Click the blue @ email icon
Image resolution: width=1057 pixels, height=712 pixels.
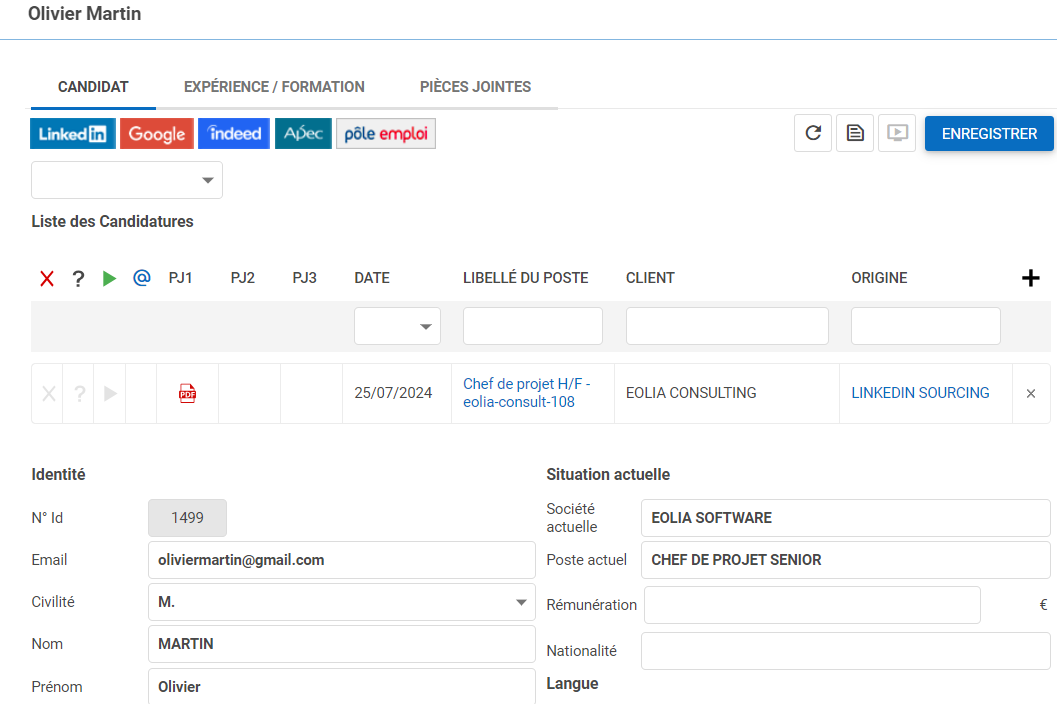[142, 278]
